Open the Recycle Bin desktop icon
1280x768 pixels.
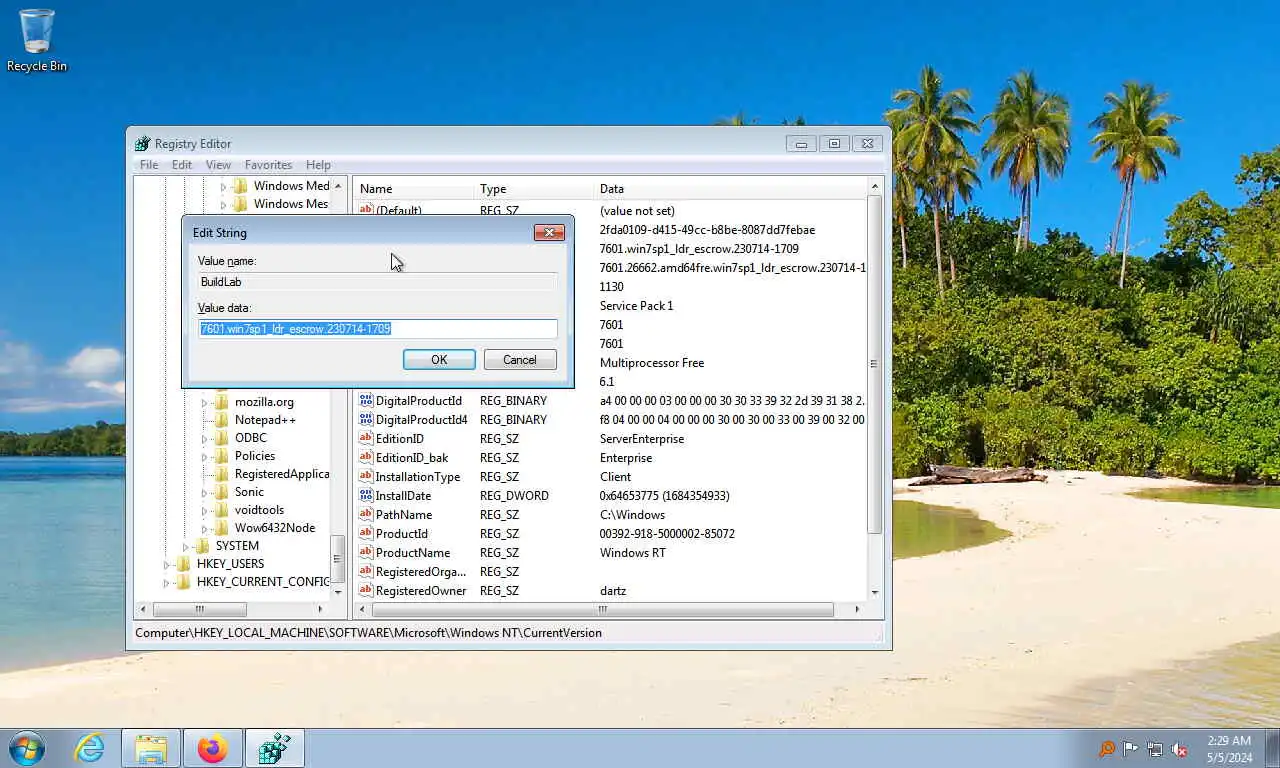[37, 40]
